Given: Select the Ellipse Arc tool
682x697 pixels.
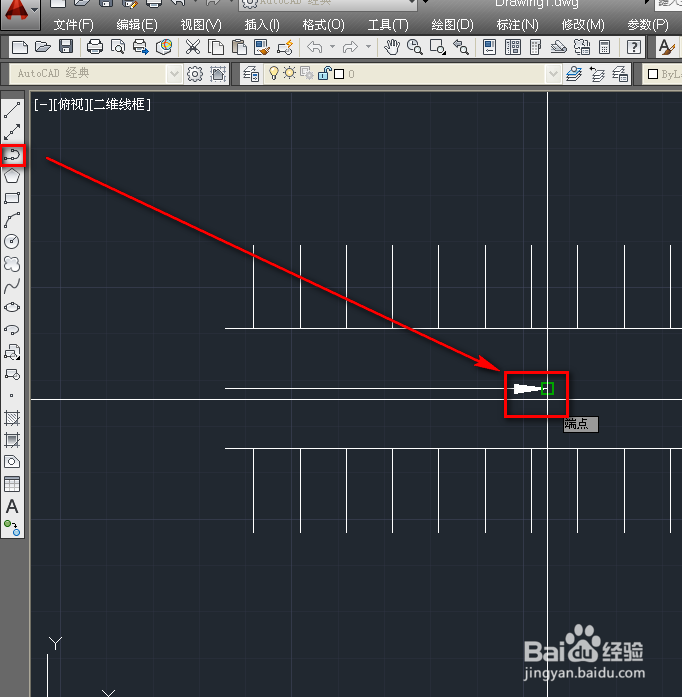Looking at the screenshot, I should click(12, 330).
